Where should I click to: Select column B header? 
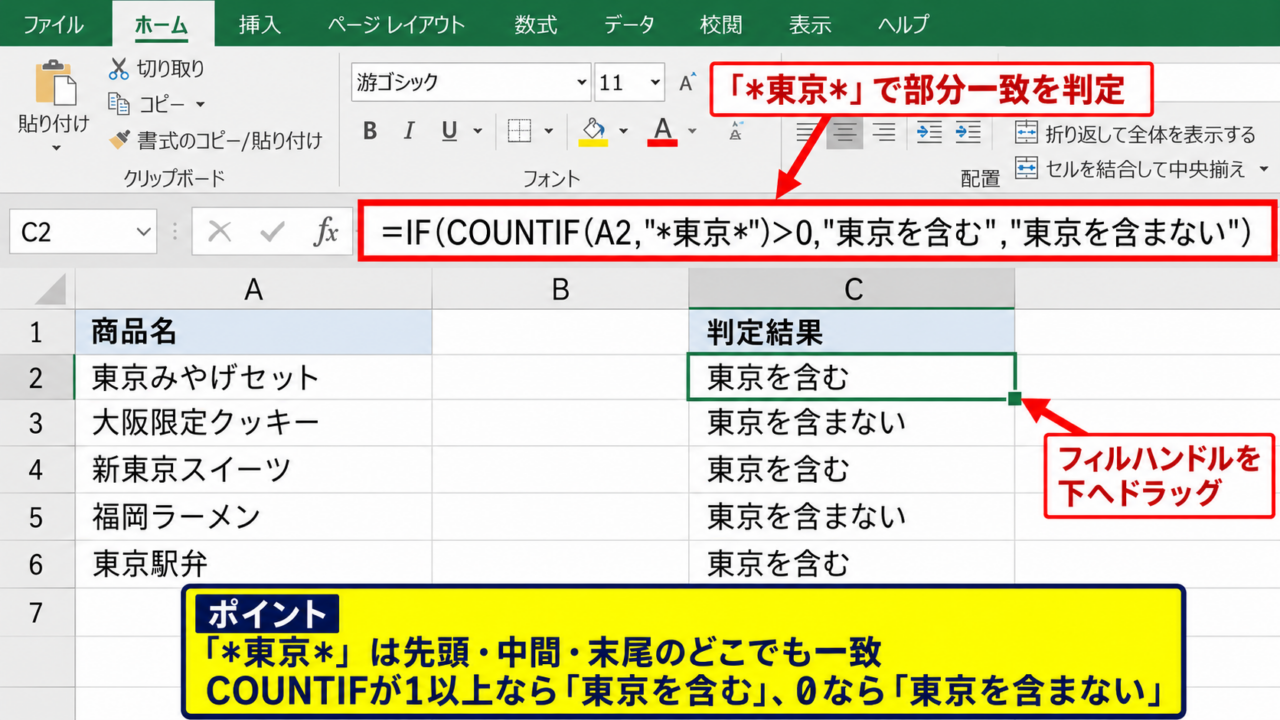coord(560,290)
